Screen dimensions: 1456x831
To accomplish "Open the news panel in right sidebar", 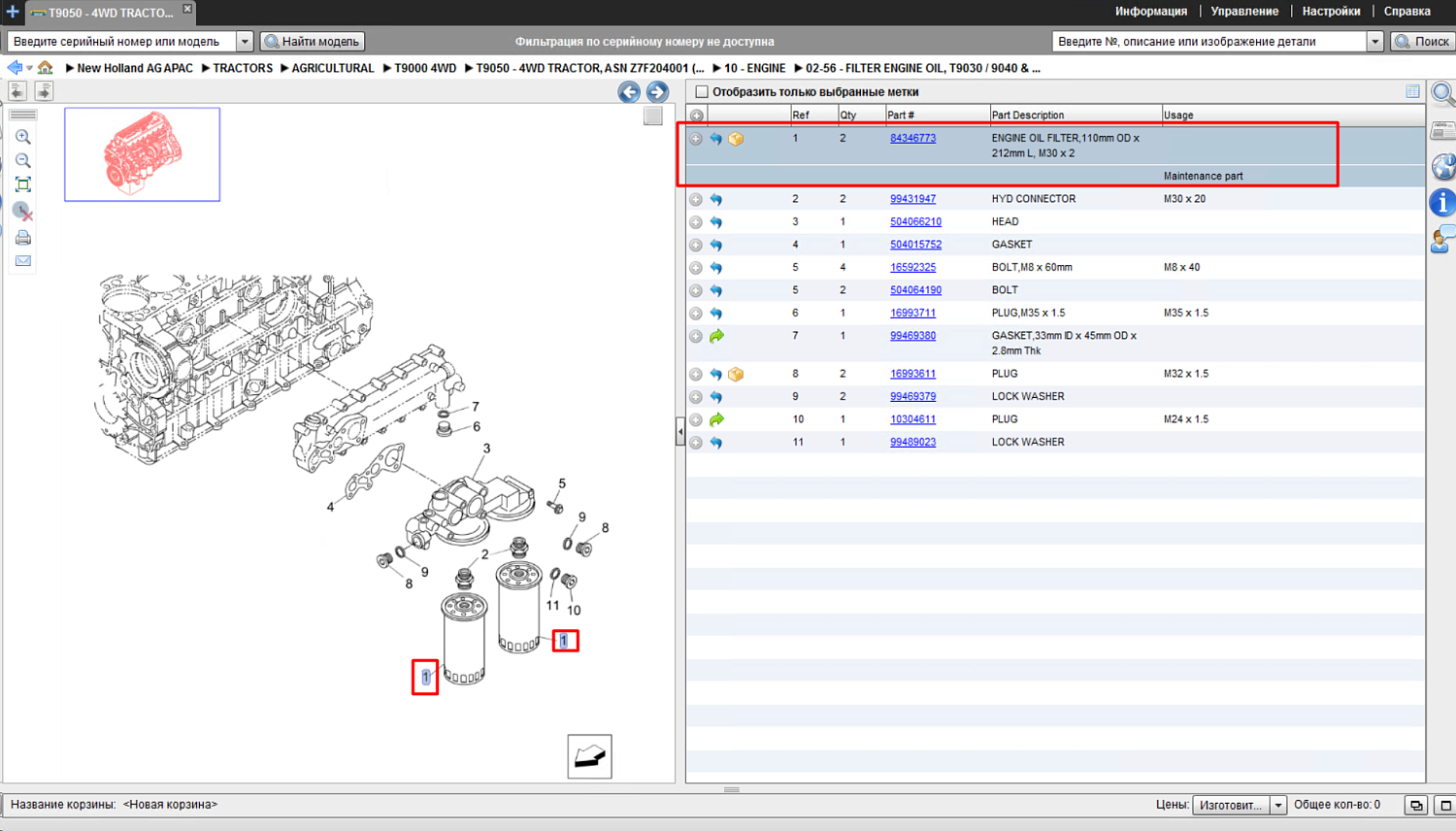I will (x=1443, y=132).
